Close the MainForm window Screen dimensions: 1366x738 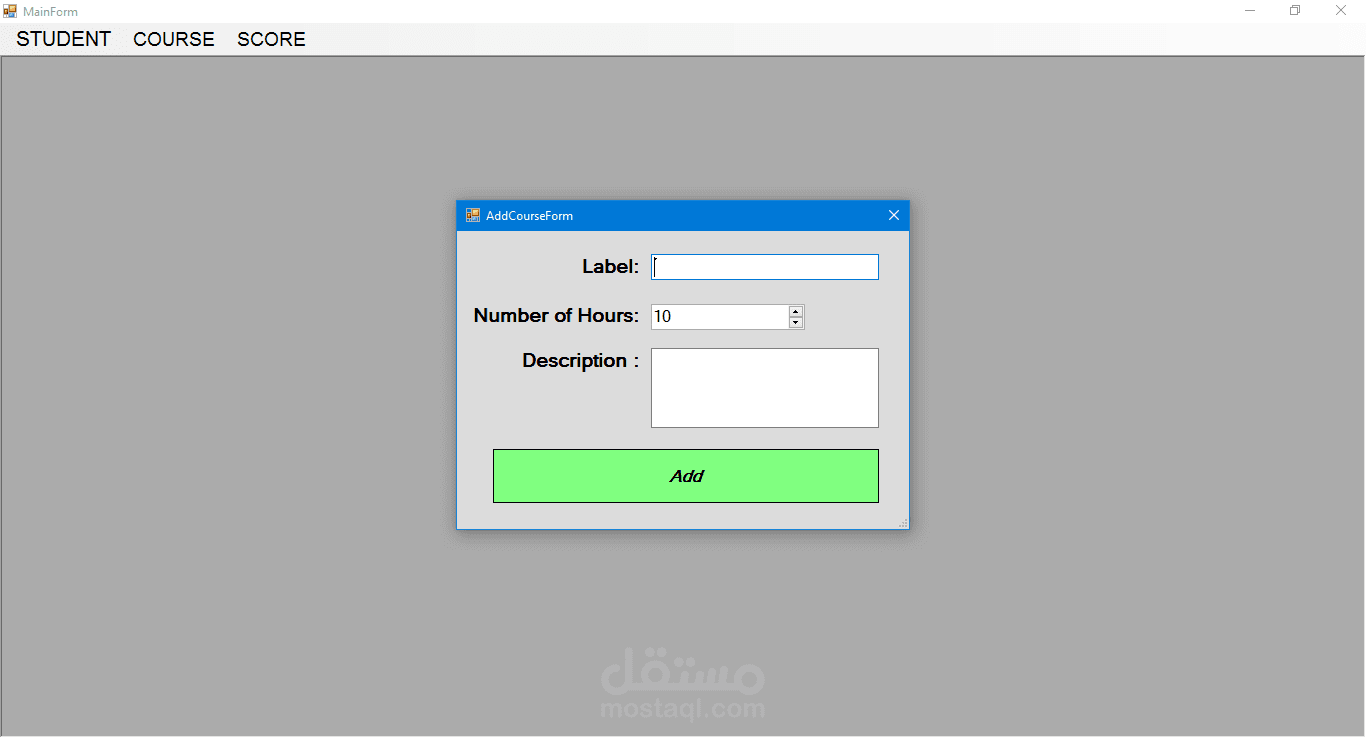[1341, 11]
